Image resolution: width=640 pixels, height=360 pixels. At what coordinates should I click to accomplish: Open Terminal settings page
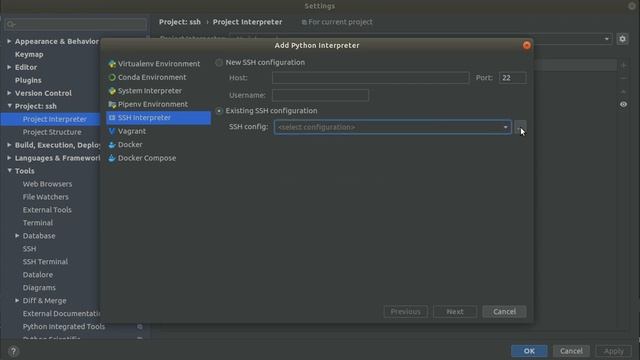[38, 223]
